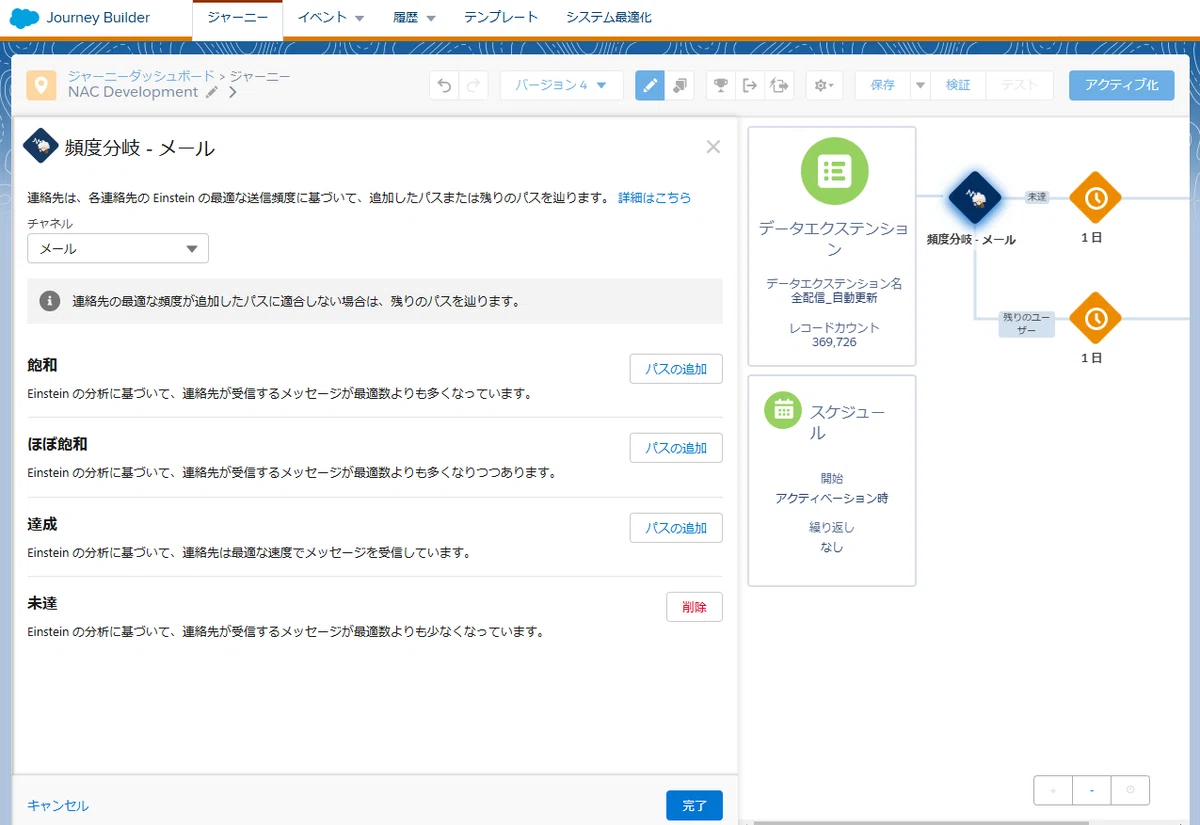Open the テンプレート tab
Viewport: 1200px width, 825px height.
point(501,18)
